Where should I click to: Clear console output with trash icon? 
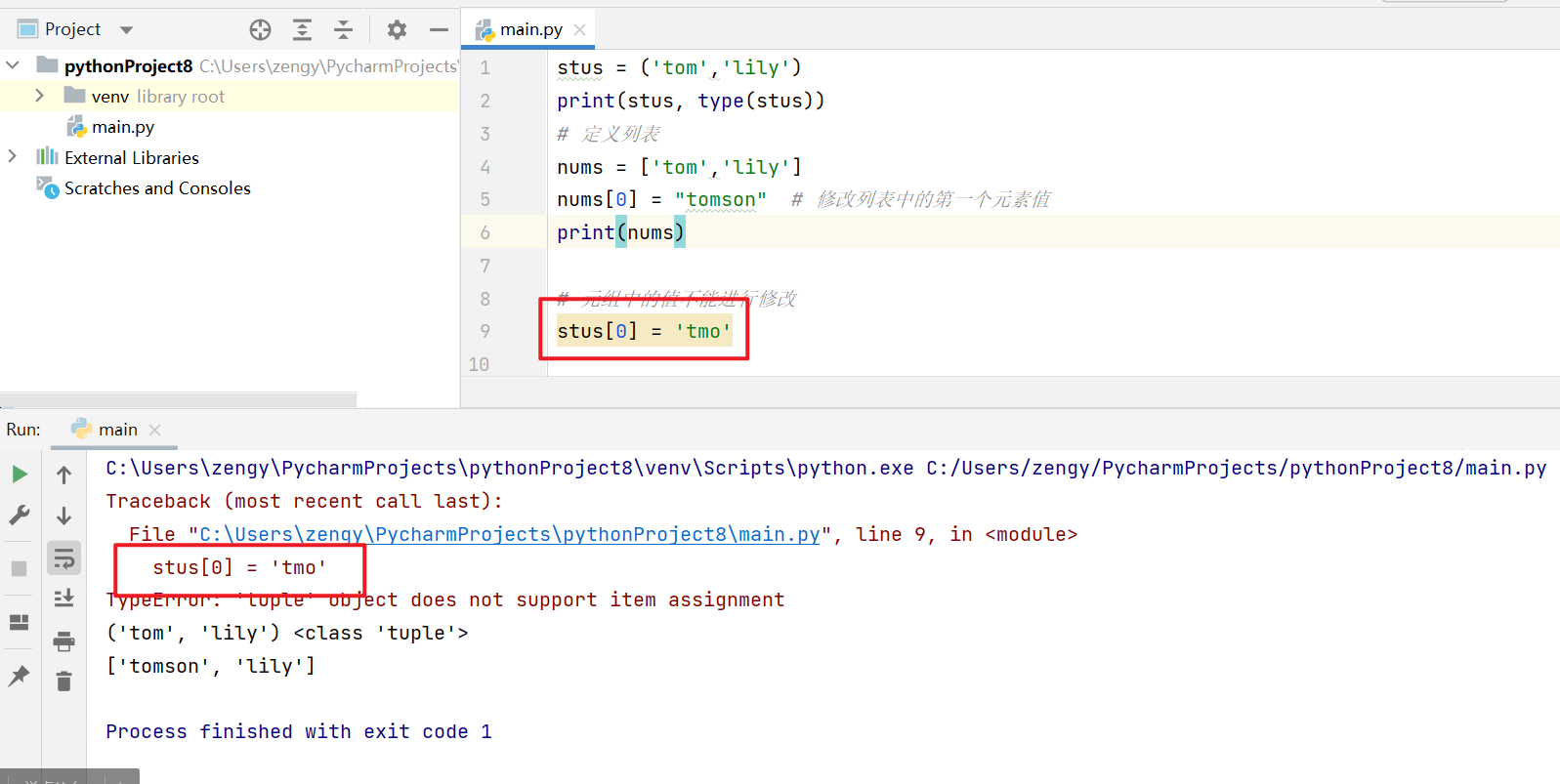64,681
